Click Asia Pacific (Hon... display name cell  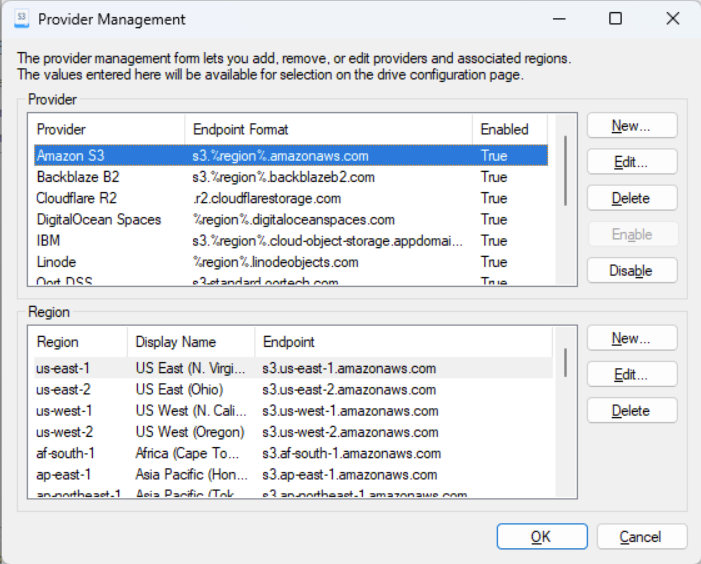click(191, 475)
